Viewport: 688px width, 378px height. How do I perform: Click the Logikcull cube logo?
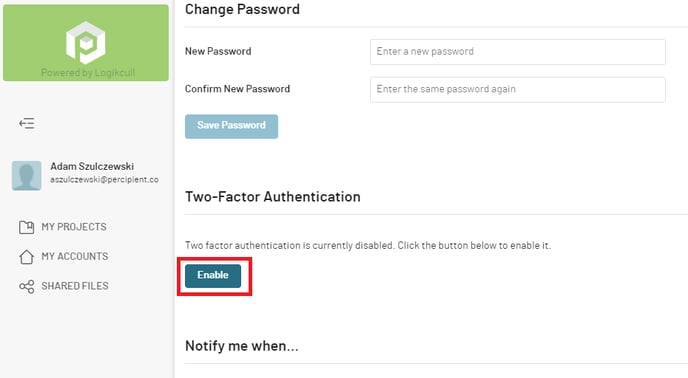point(86,43)
